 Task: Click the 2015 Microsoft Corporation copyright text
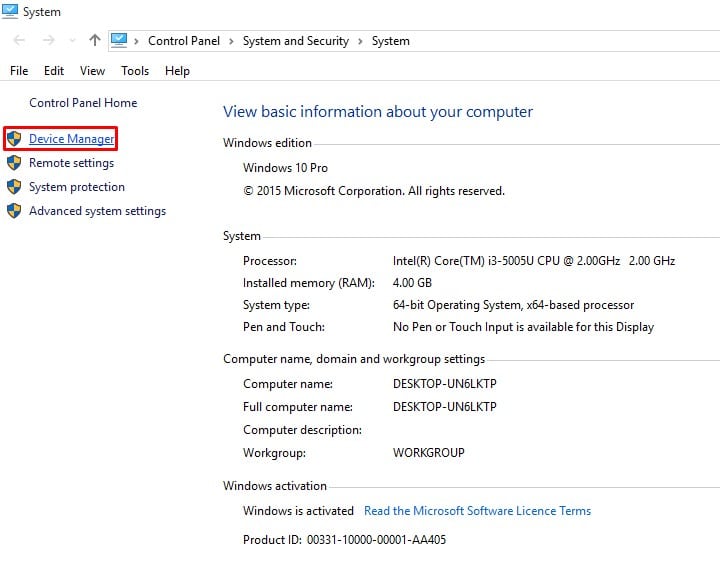coord(374,191)
